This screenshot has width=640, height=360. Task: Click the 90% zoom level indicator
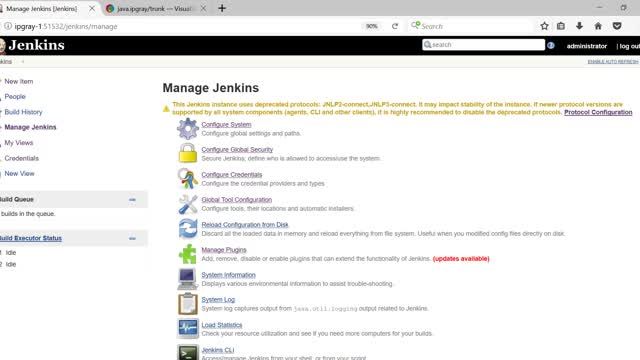point(371,26)
